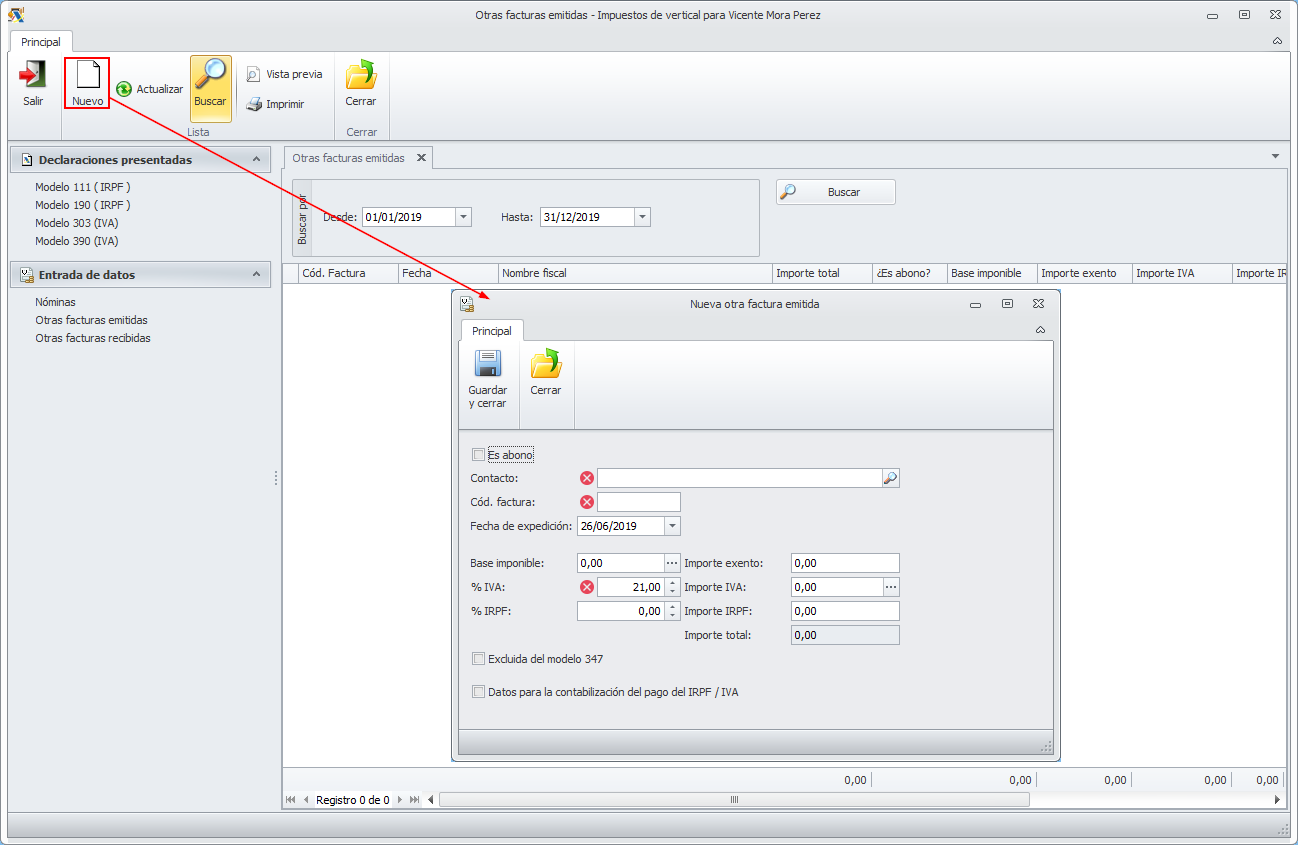Collapse the Buscar por search panel
The height and width of the screenshot is (845, 1298).
302,219
